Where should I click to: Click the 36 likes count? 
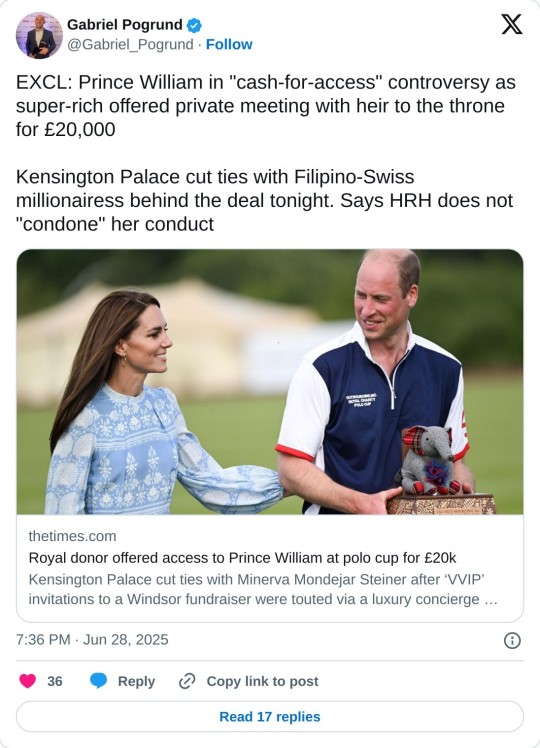point(55,681)
